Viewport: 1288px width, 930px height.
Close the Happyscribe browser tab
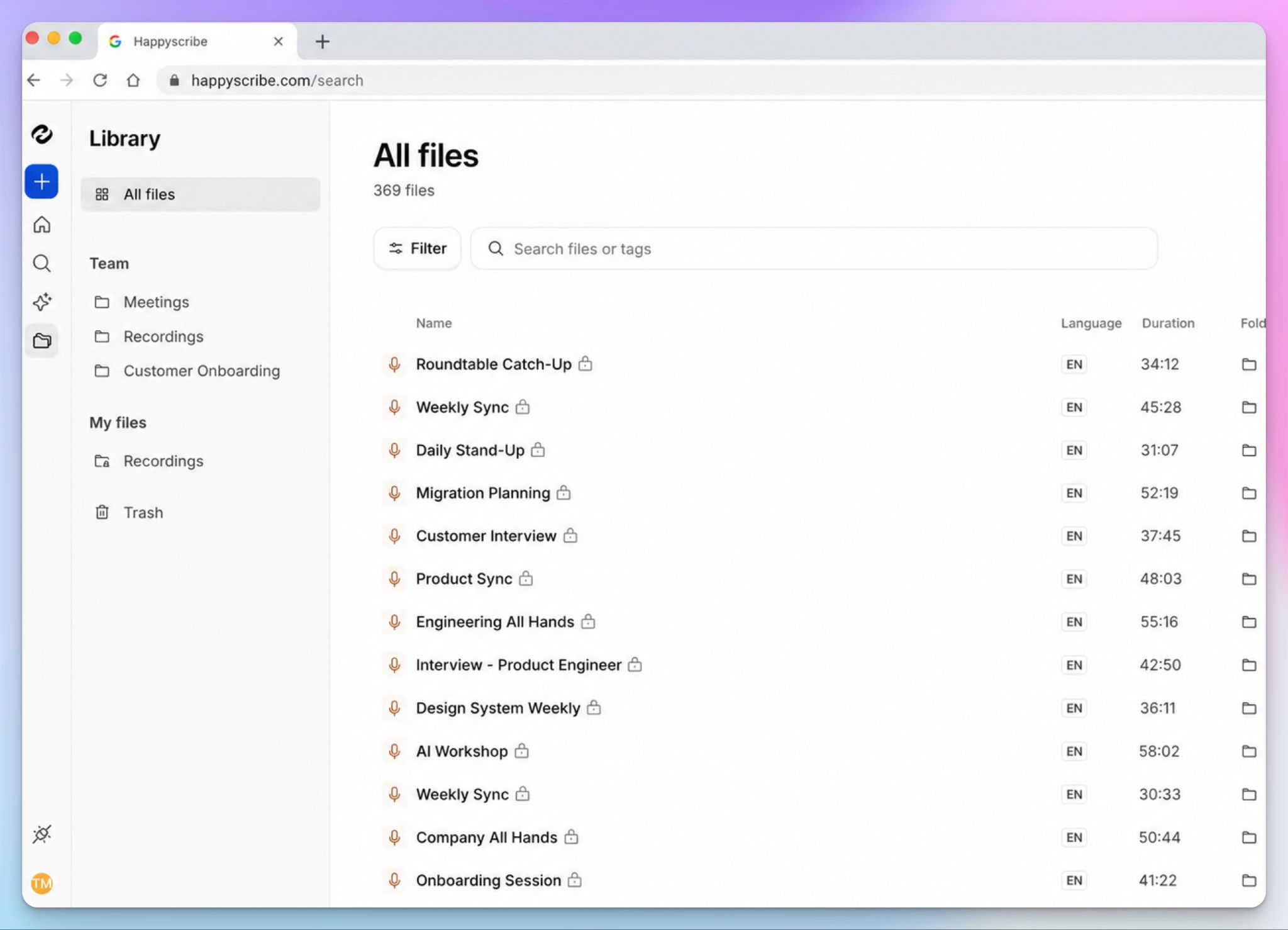click(279, 42)
